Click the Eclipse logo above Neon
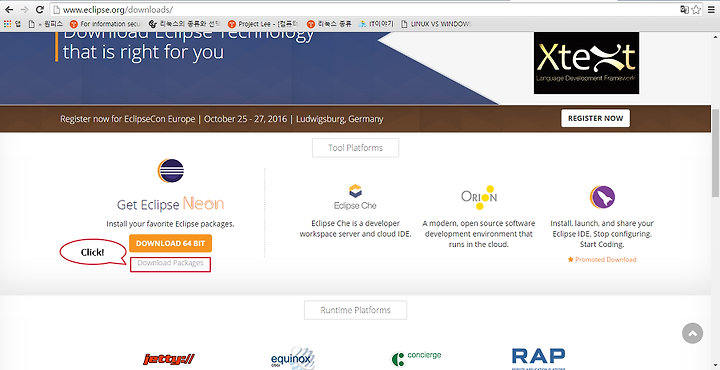This screenshot has height=370, width=720. click(x=171, y=171)
